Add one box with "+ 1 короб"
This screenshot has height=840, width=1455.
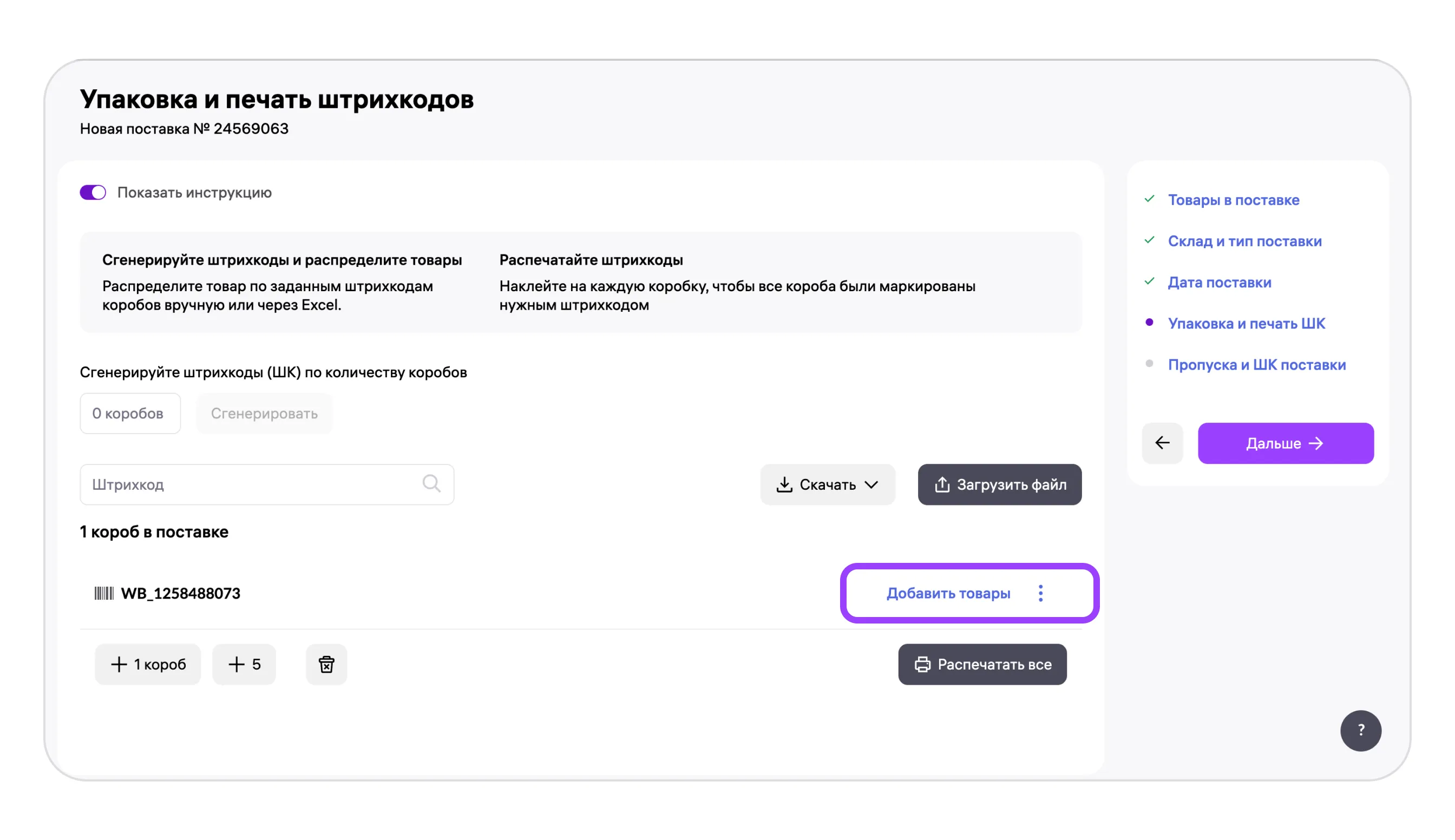[x=148, y=664]
